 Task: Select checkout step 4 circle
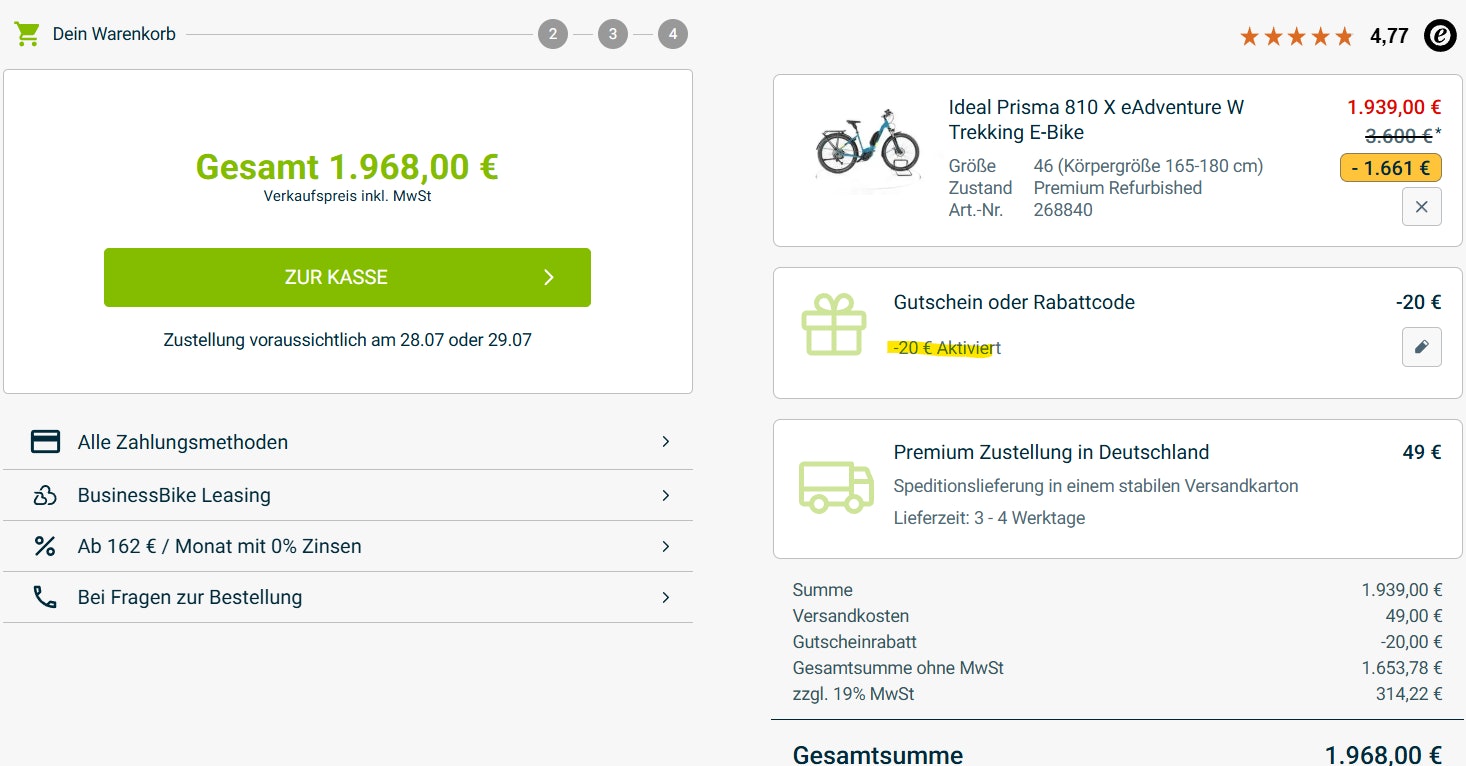(673, 35)
